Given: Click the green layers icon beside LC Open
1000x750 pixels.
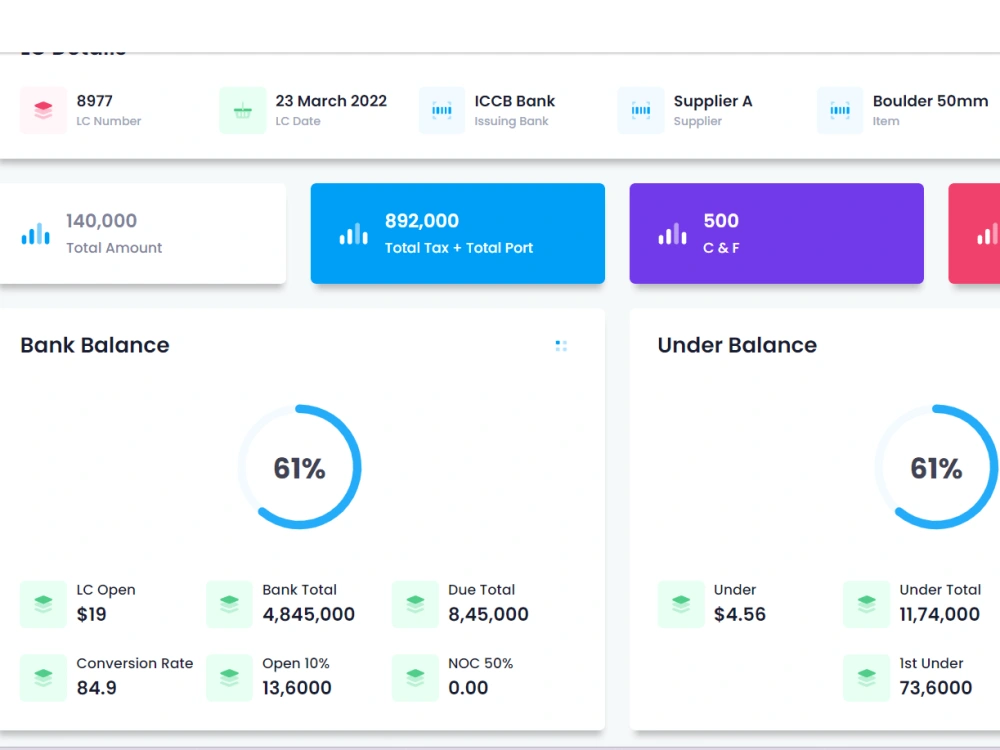Looking at the screenshot, I should pyautogui.click(x=43, y=604).
